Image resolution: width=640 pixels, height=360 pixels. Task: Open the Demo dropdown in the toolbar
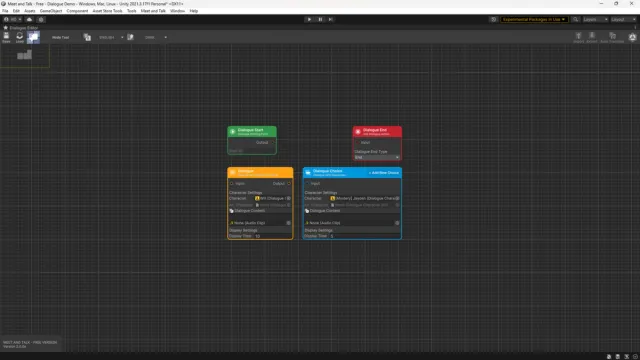pos(156,37)
